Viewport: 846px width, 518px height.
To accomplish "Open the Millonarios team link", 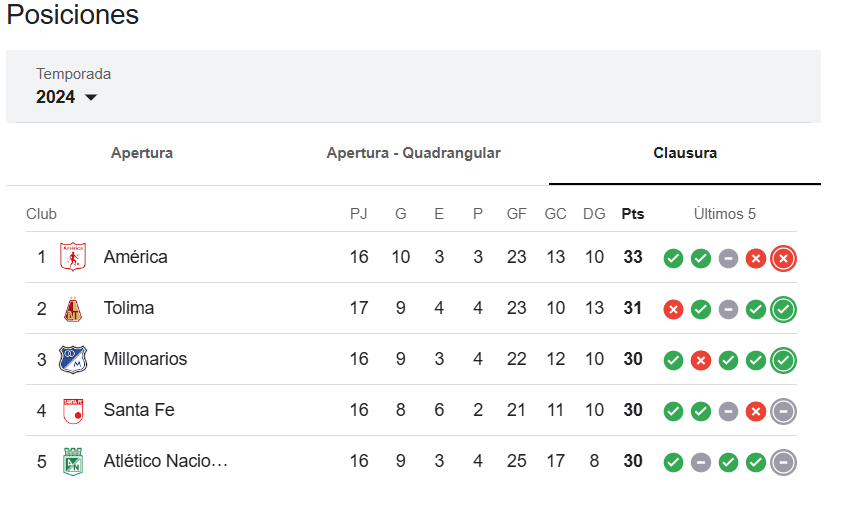I will click(145, 359).
